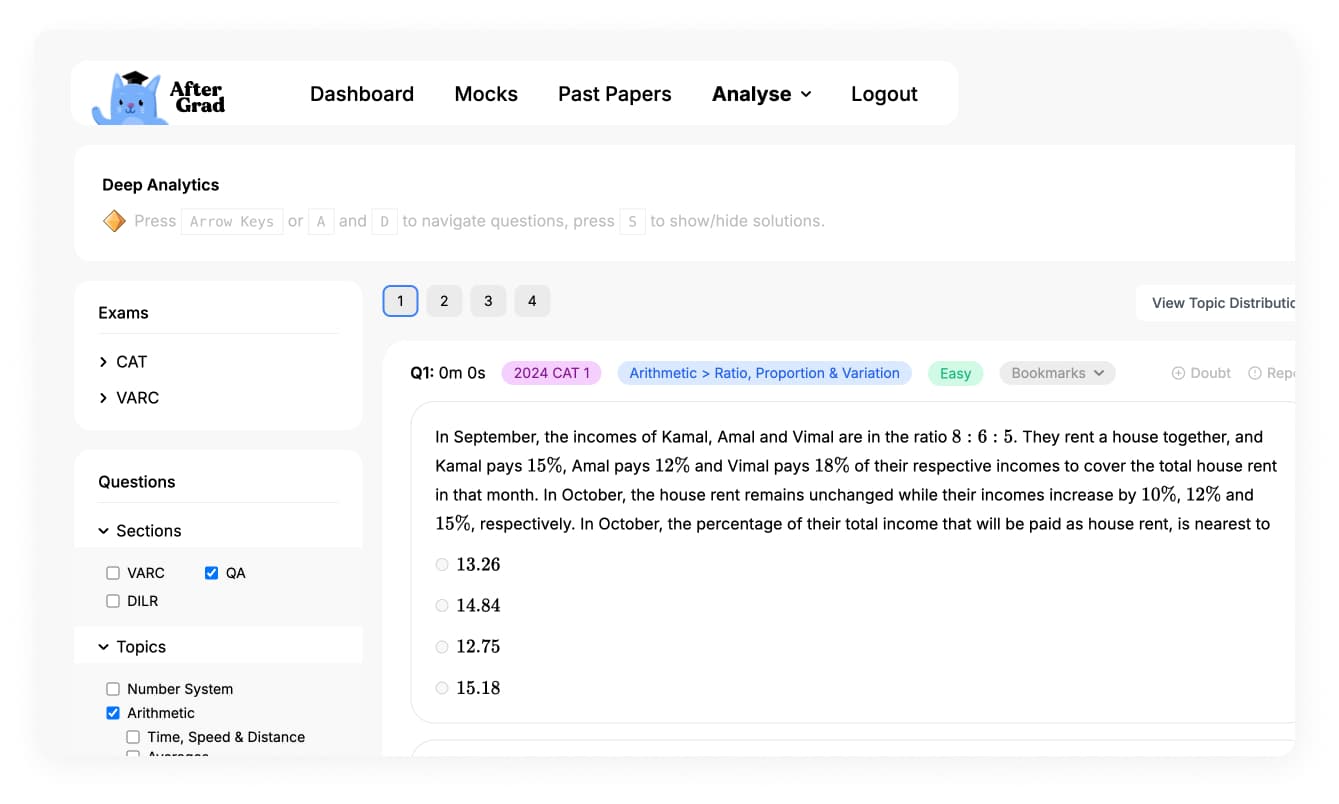Enable the VARC section checkbox
The height and width of the screenshot is (804, 1339).
(113, 573)
